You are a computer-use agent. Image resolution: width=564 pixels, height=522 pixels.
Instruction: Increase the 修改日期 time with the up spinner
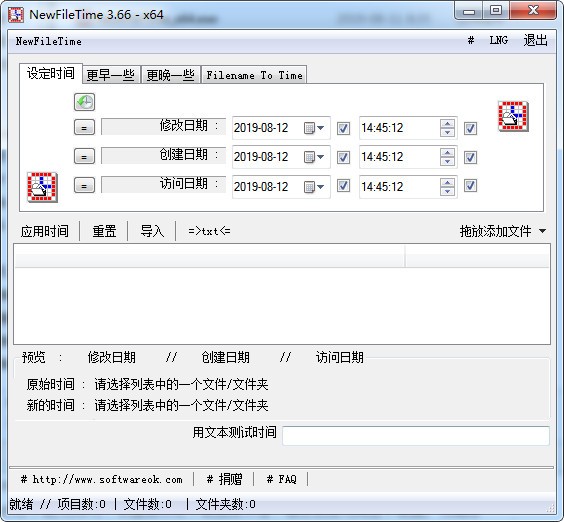pyautogui.click(x=447, y=124)
